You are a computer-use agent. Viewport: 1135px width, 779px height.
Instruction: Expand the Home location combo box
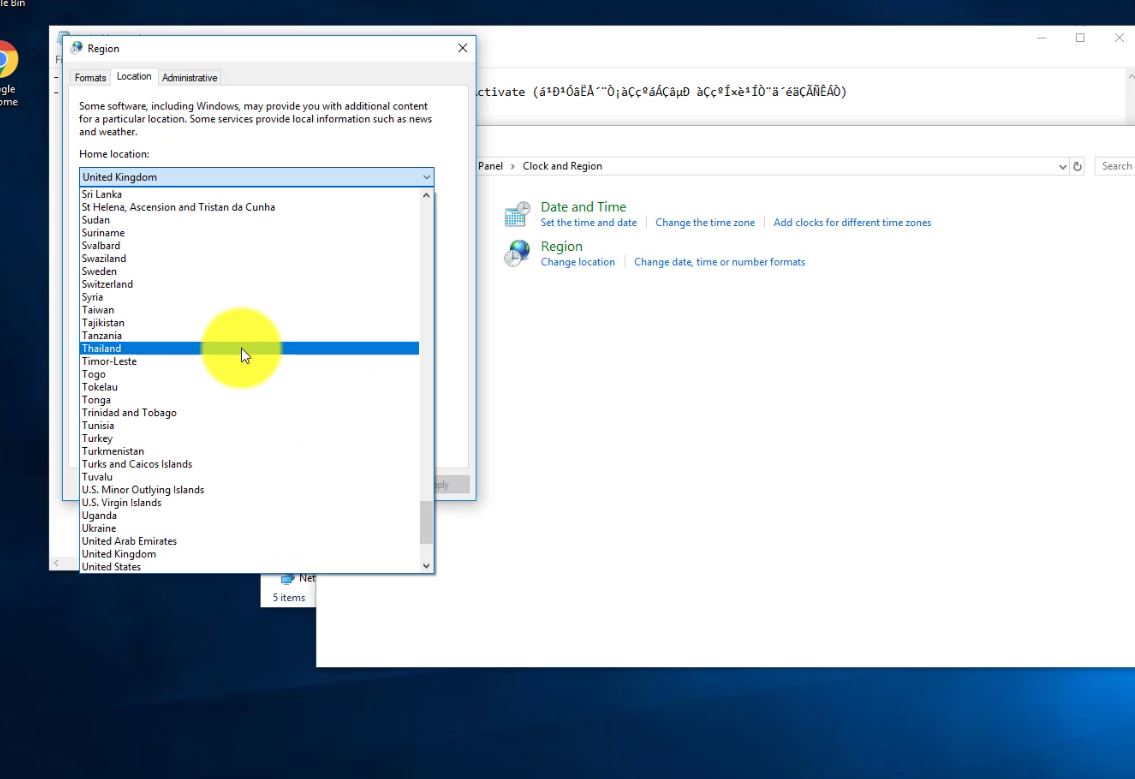(x=256, y=177)
